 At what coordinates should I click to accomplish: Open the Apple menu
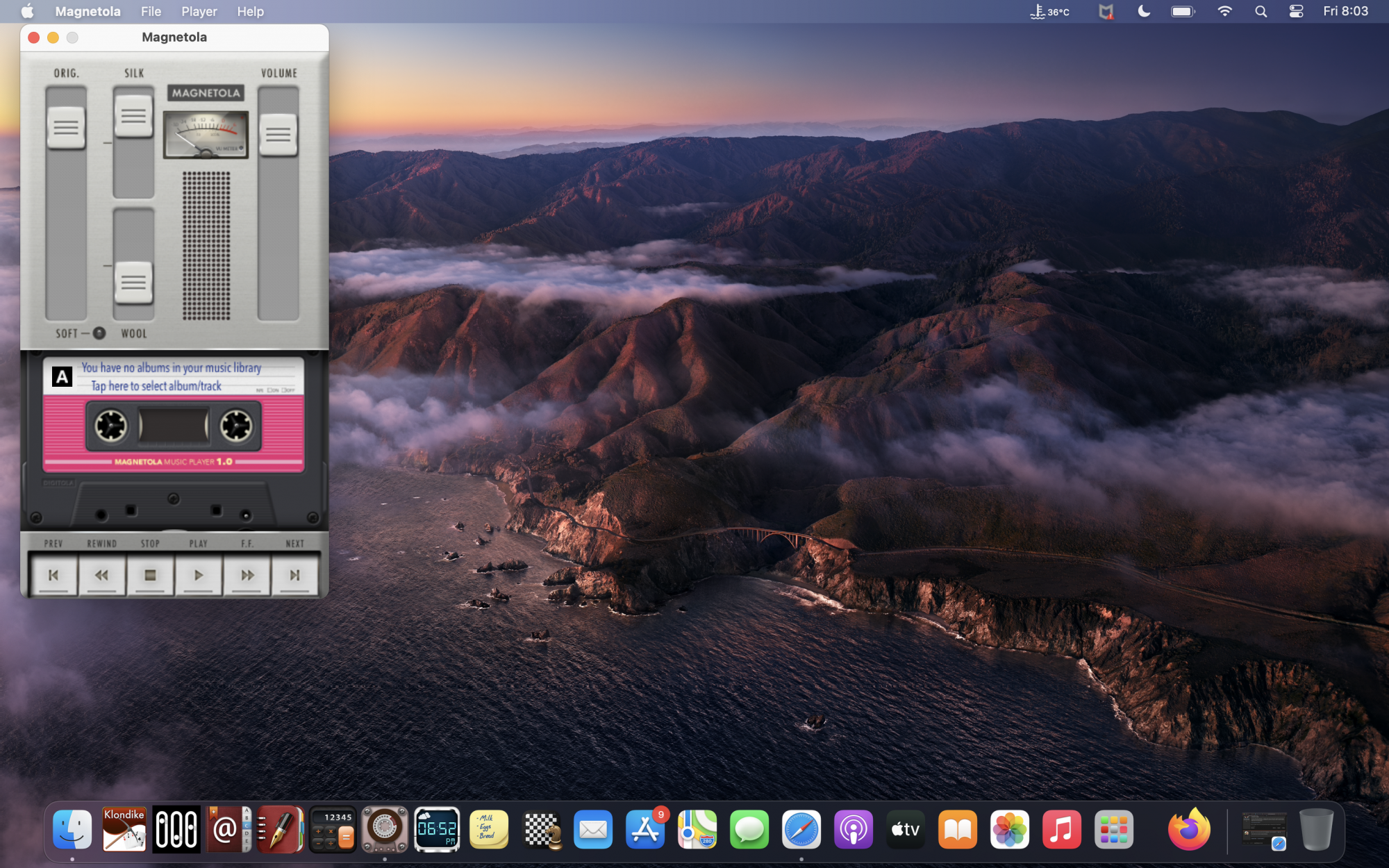click(x=27, y=11)
